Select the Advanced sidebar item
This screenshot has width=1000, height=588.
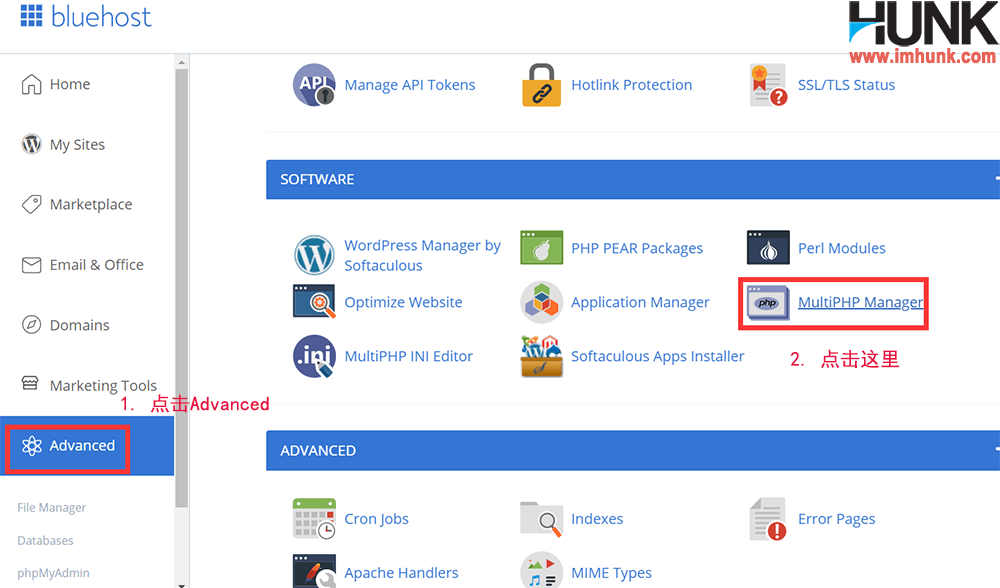87,446
